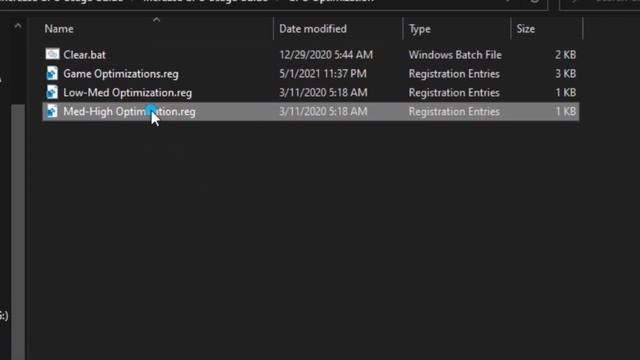Click Registration Entries type for Med-High Optimization

(454, 112)
